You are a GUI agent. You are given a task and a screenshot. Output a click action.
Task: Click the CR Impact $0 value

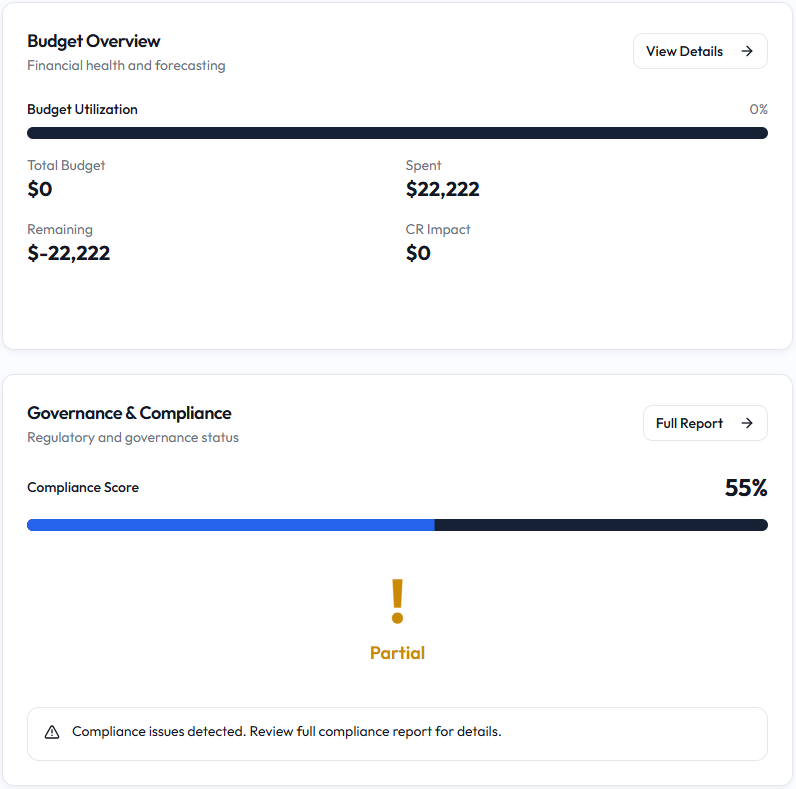click(418, 253)
